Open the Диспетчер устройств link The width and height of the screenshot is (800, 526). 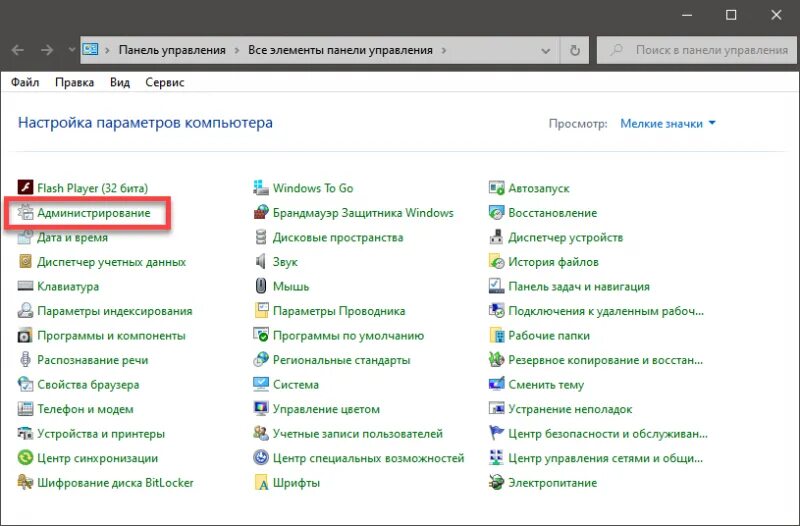pyautogui.click(x=565, y=237)
